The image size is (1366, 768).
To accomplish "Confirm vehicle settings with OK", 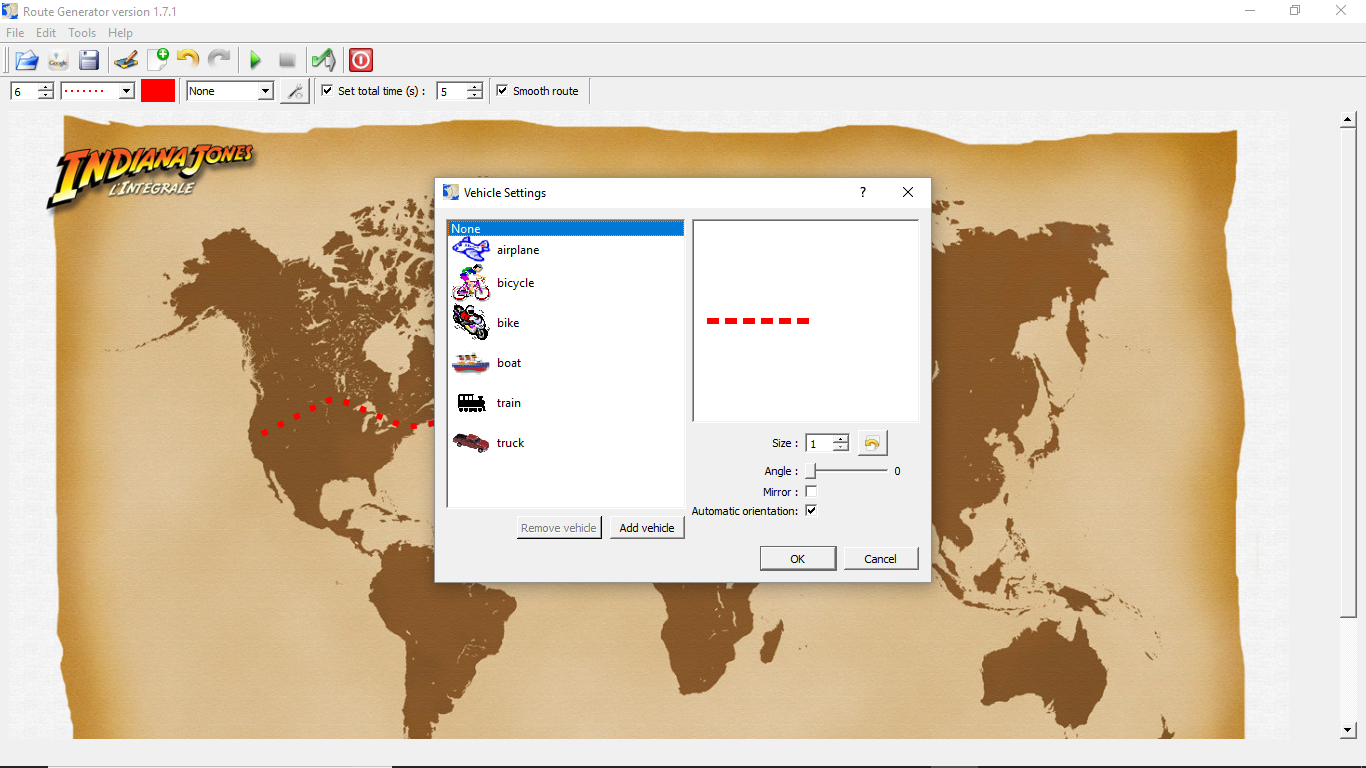I will click(798, 559).
